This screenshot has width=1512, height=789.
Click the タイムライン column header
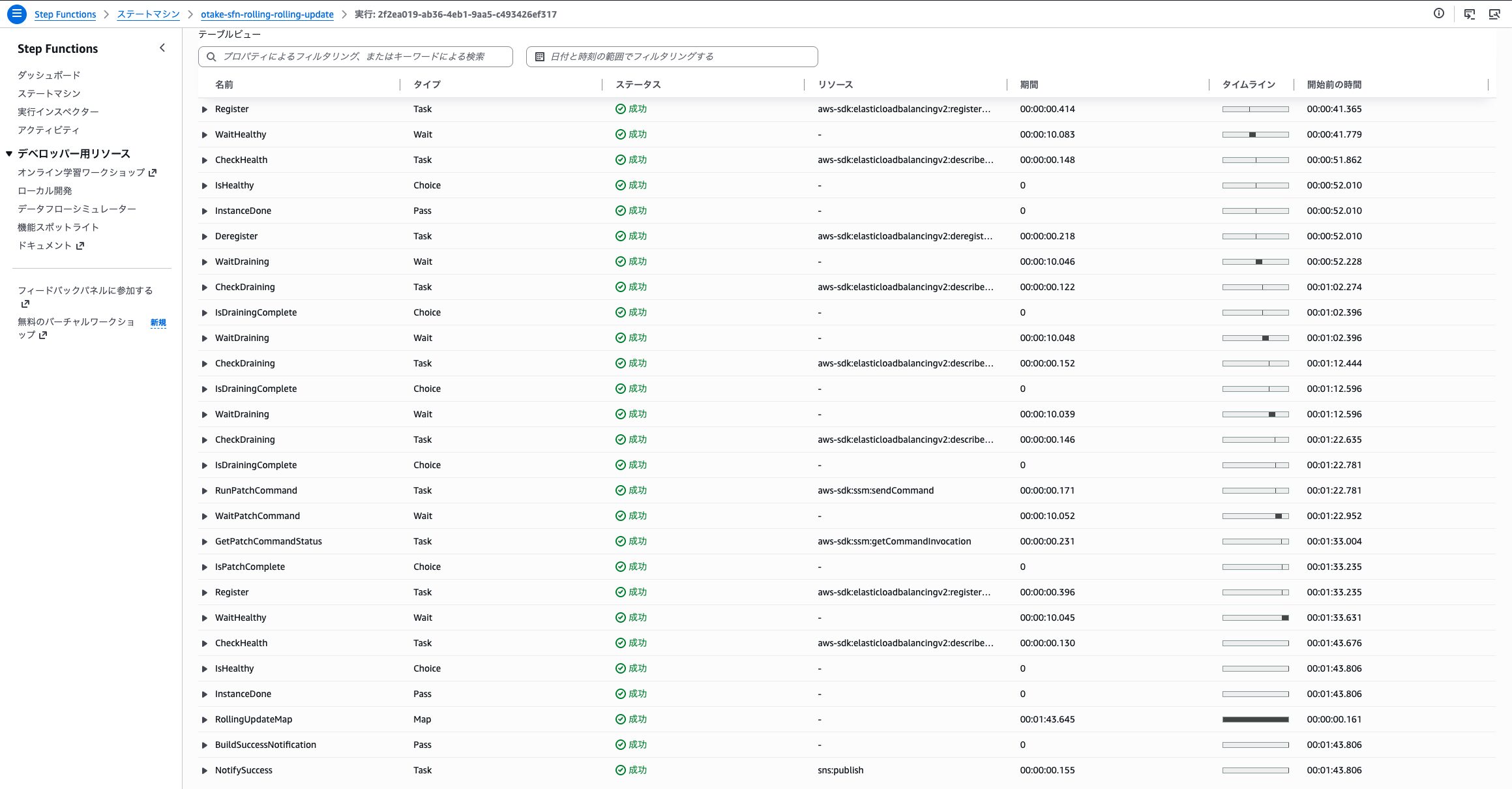click(x=1249, y=85)
